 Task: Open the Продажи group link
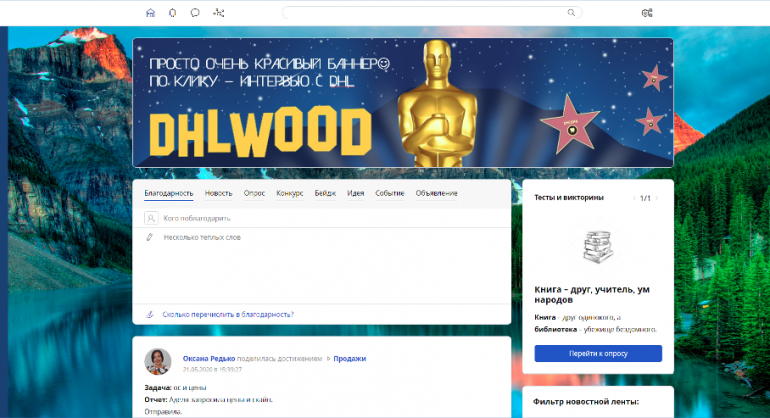click(x=349, y=358)
